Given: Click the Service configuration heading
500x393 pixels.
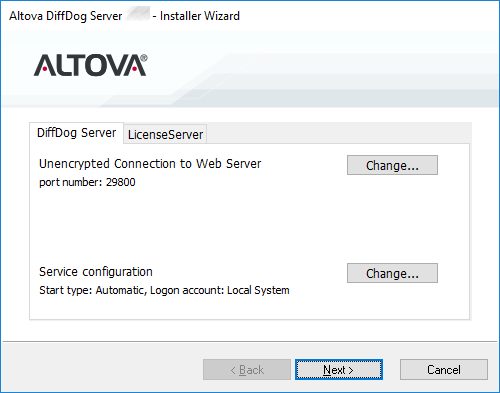Looking at the screenshot, I should click(96, 272).
